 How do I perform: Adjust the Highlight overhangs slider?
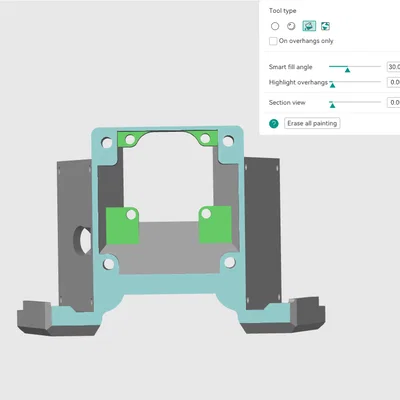[332, 85]
